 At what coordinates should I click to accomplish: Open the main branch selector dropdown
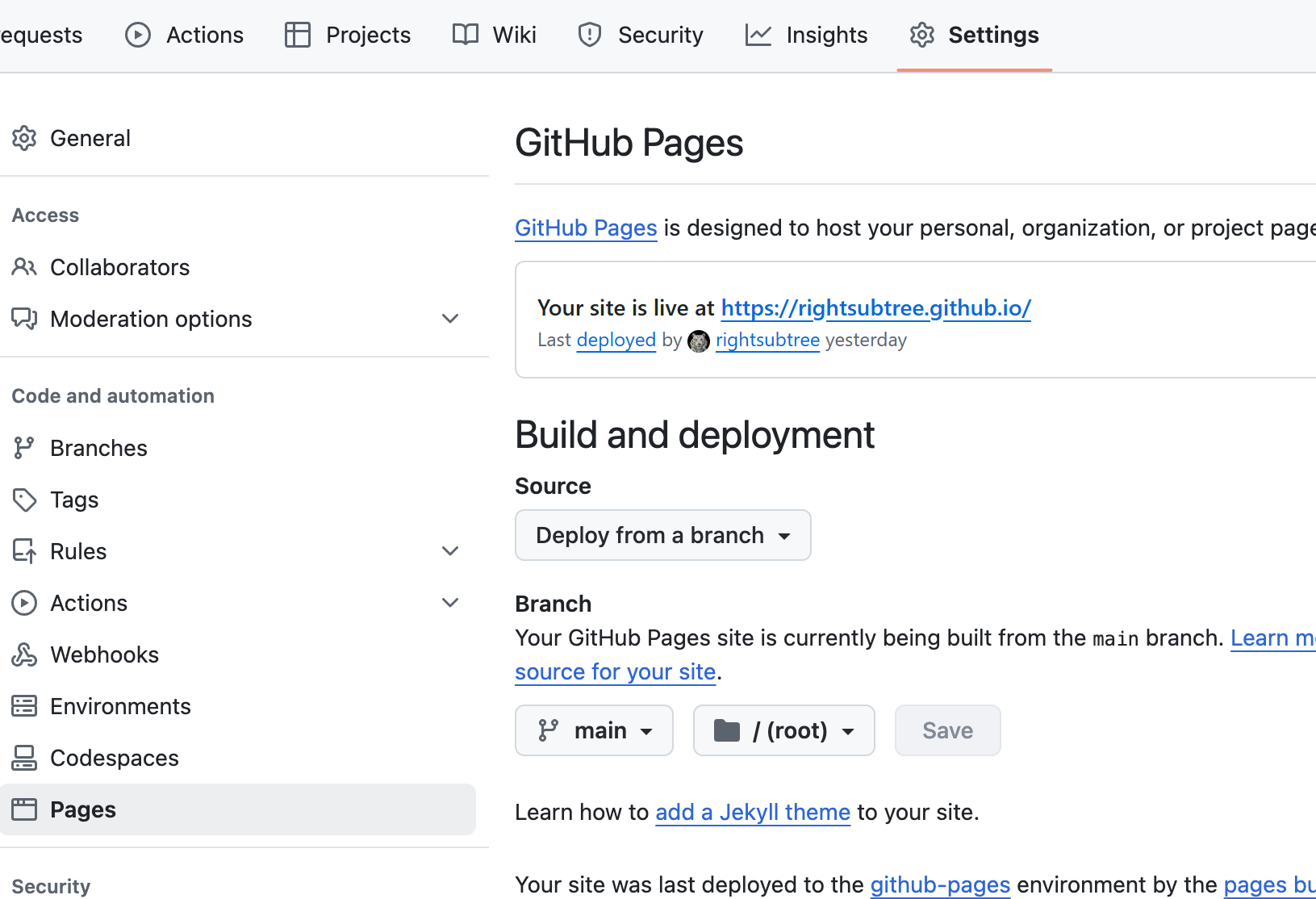click(x=594, y=730)
